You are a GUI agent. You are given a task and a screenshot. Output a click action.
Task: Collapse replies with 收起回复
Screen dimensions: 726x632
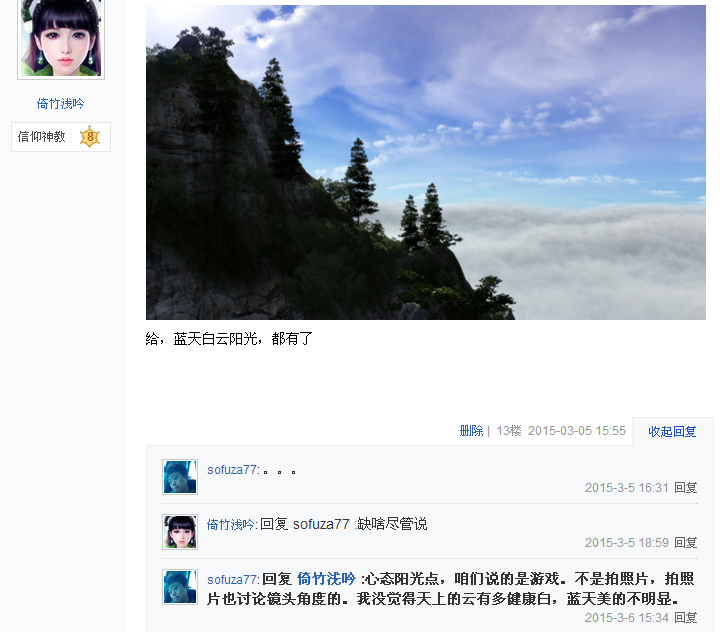(672, 432)
